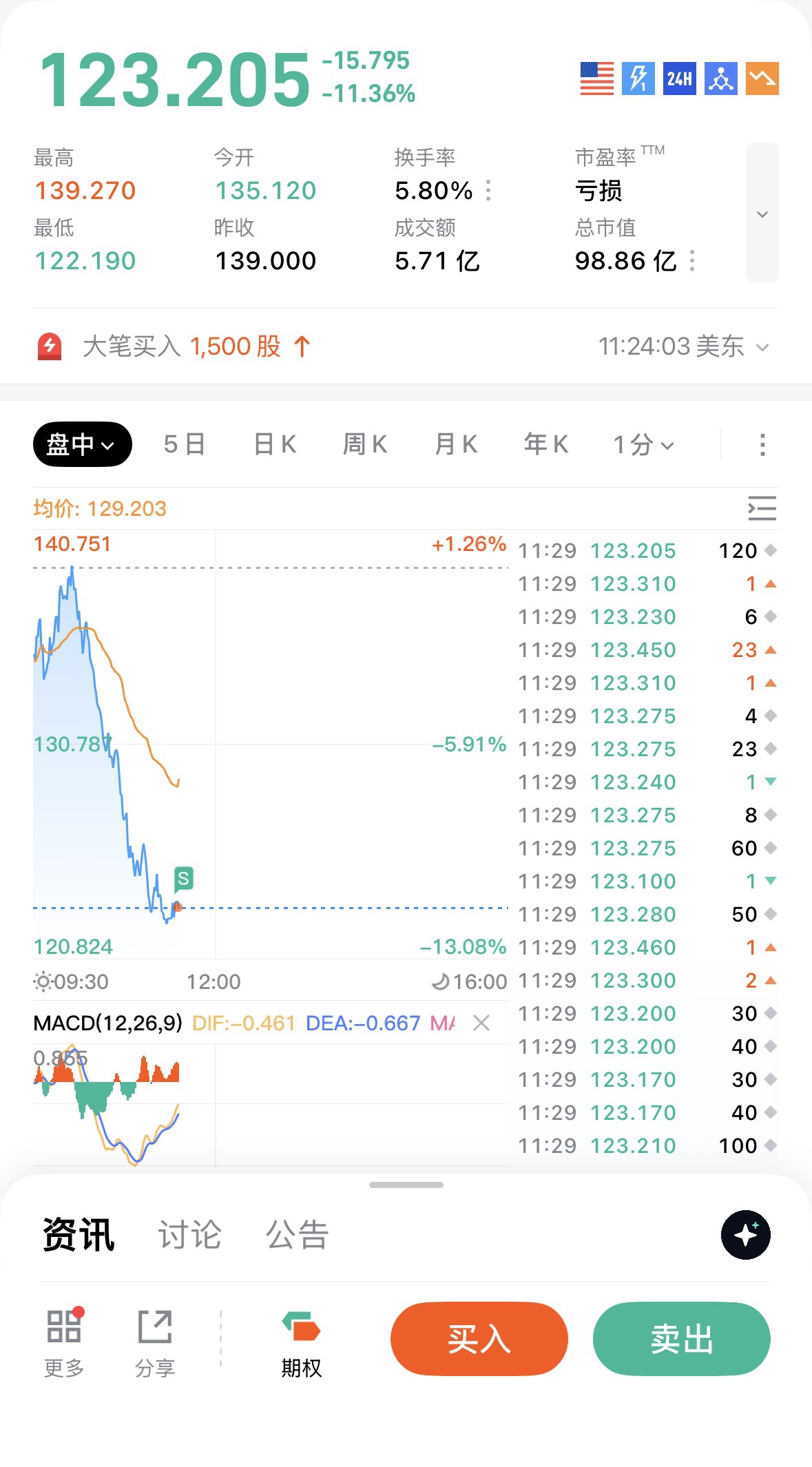Open the 1分 interval dropdown
This screenshot has width=812, height=1467.
[644, 444]
